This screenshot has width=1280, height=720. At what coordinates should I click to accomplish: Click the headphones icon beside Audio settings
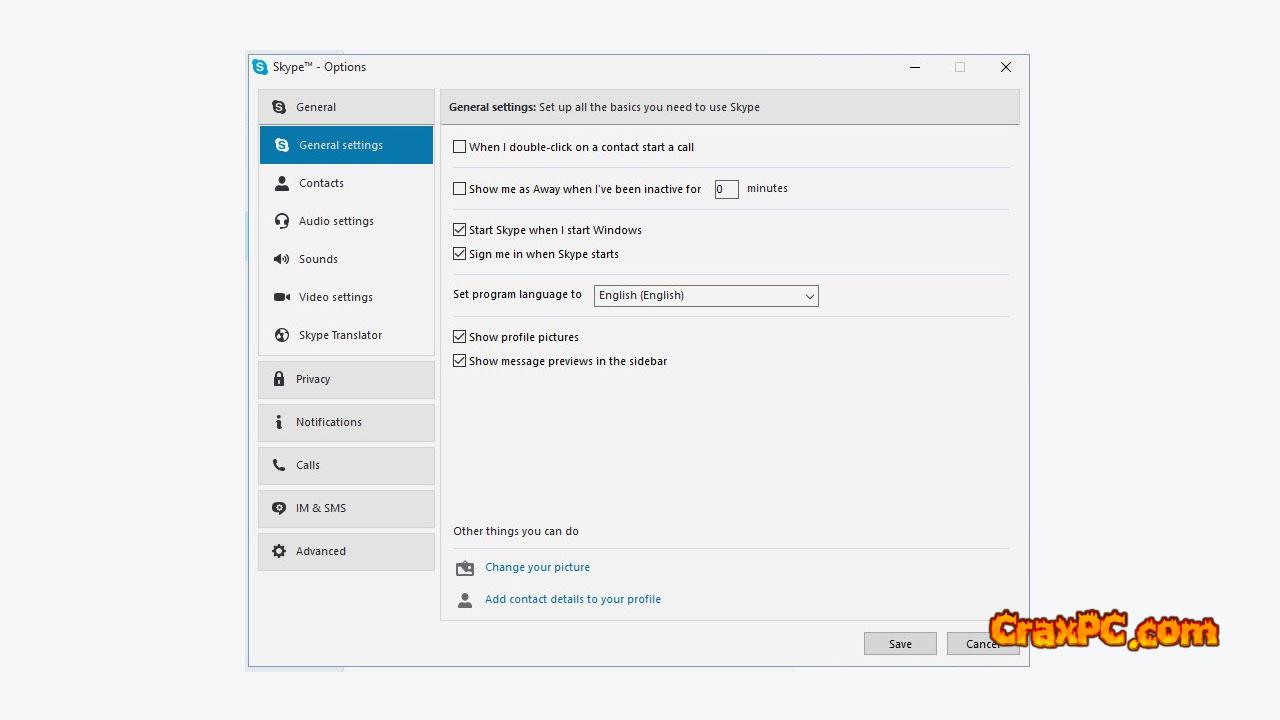pyautogui.click(x=282, y=221)
